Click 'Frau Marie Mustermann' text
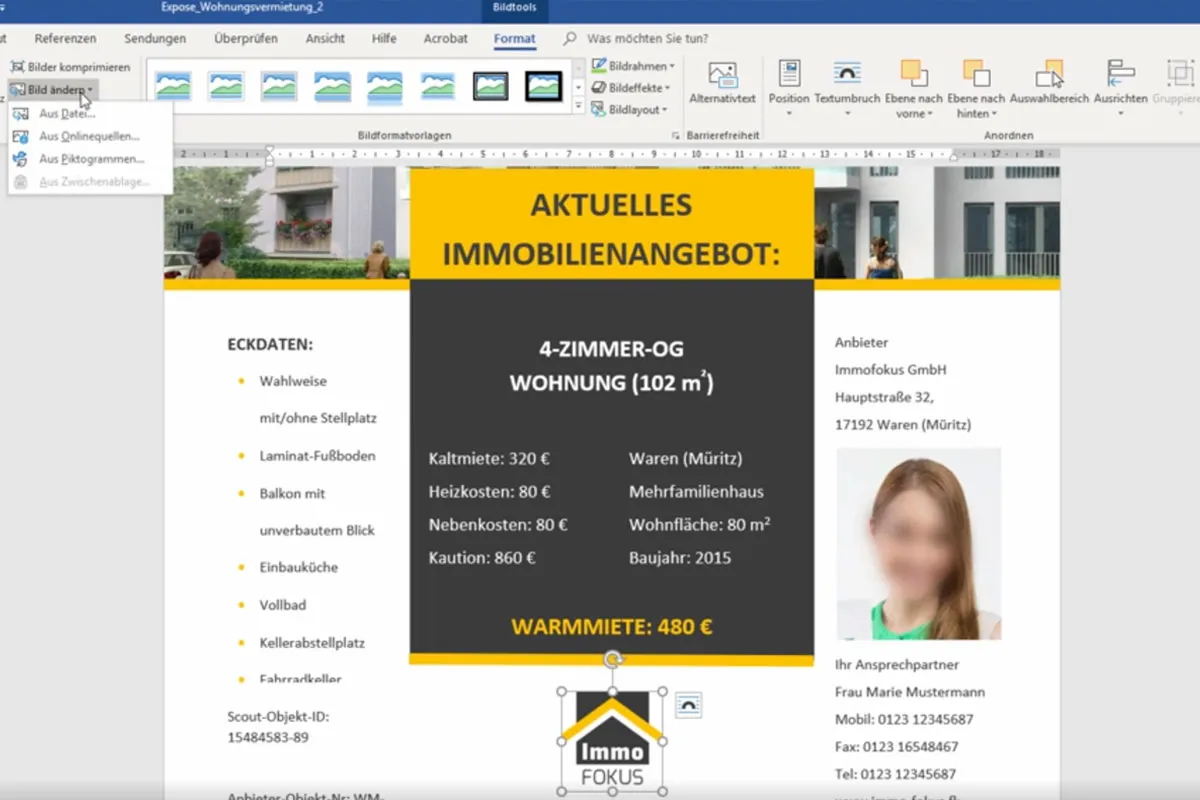This screenshot has width=1200, height=800. (910, 692)
